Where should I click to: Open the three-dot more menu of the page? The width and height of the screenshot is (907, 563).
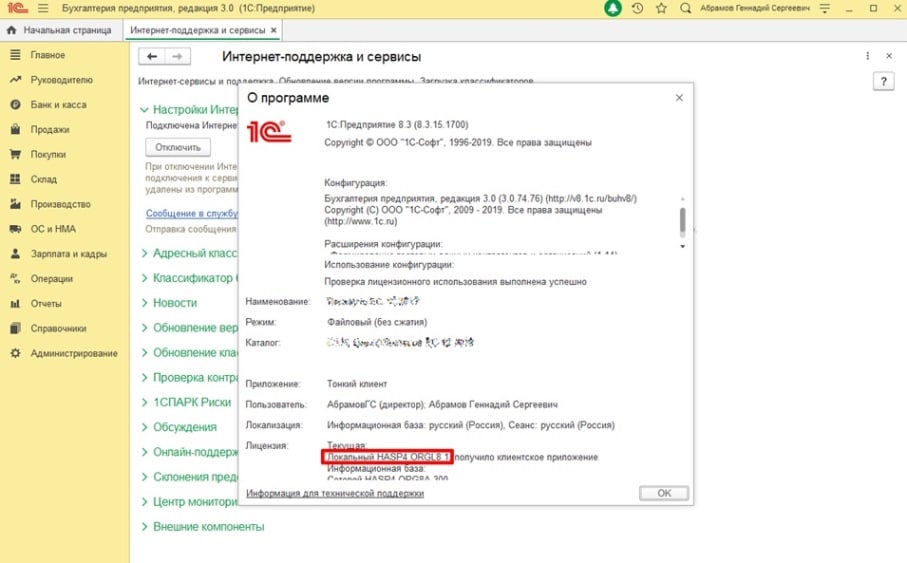pos(867,56)
